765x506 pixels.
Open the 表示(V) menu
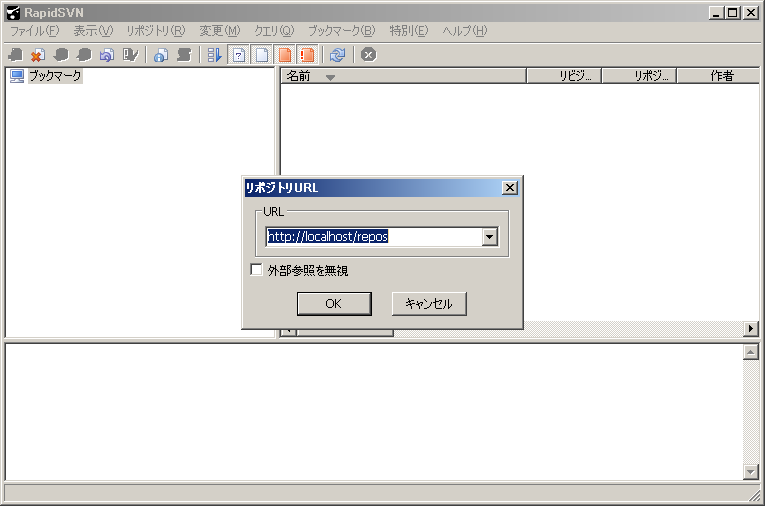pos(93,31)
